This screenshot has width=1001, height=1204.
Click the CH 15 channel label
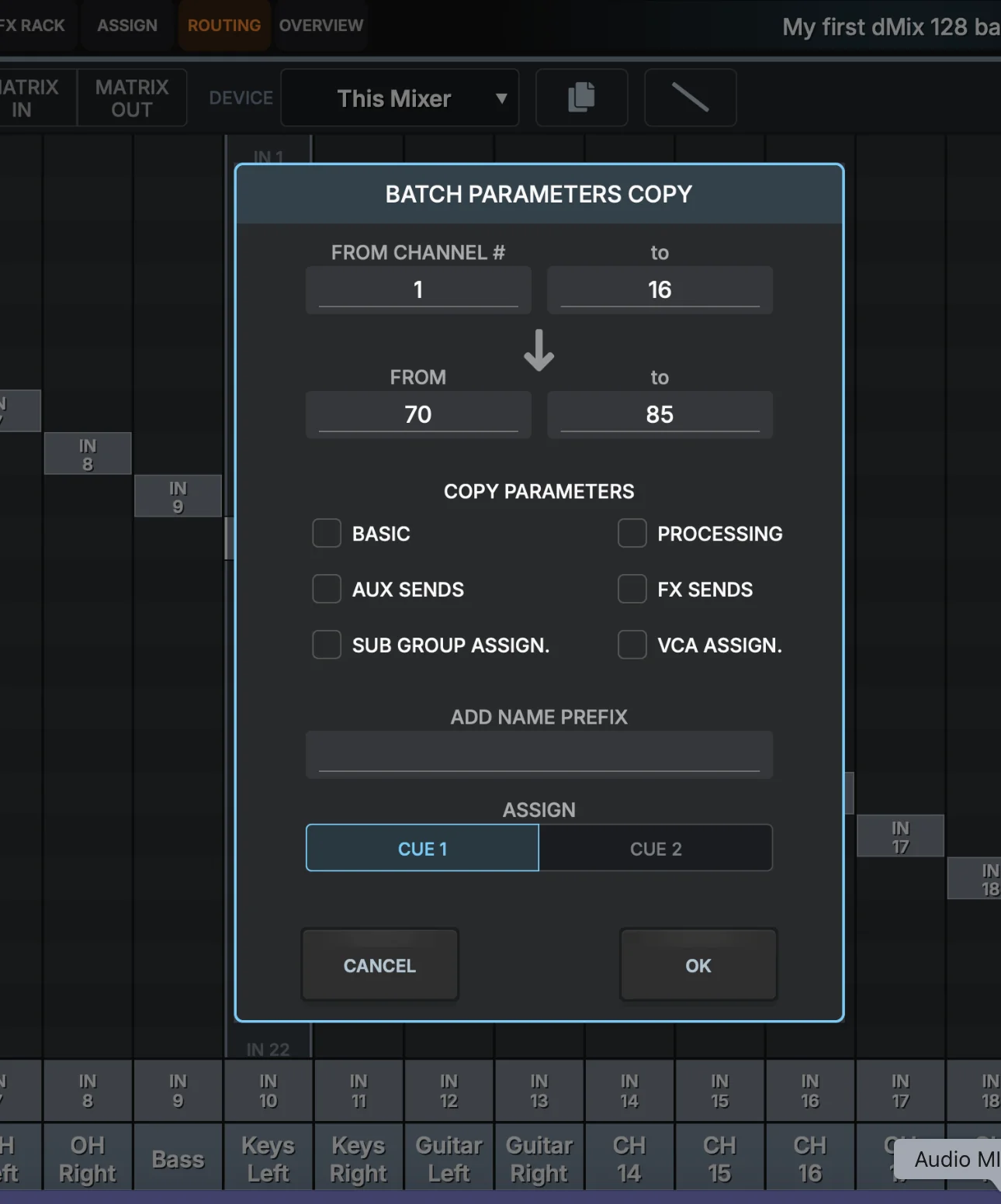720,1158
